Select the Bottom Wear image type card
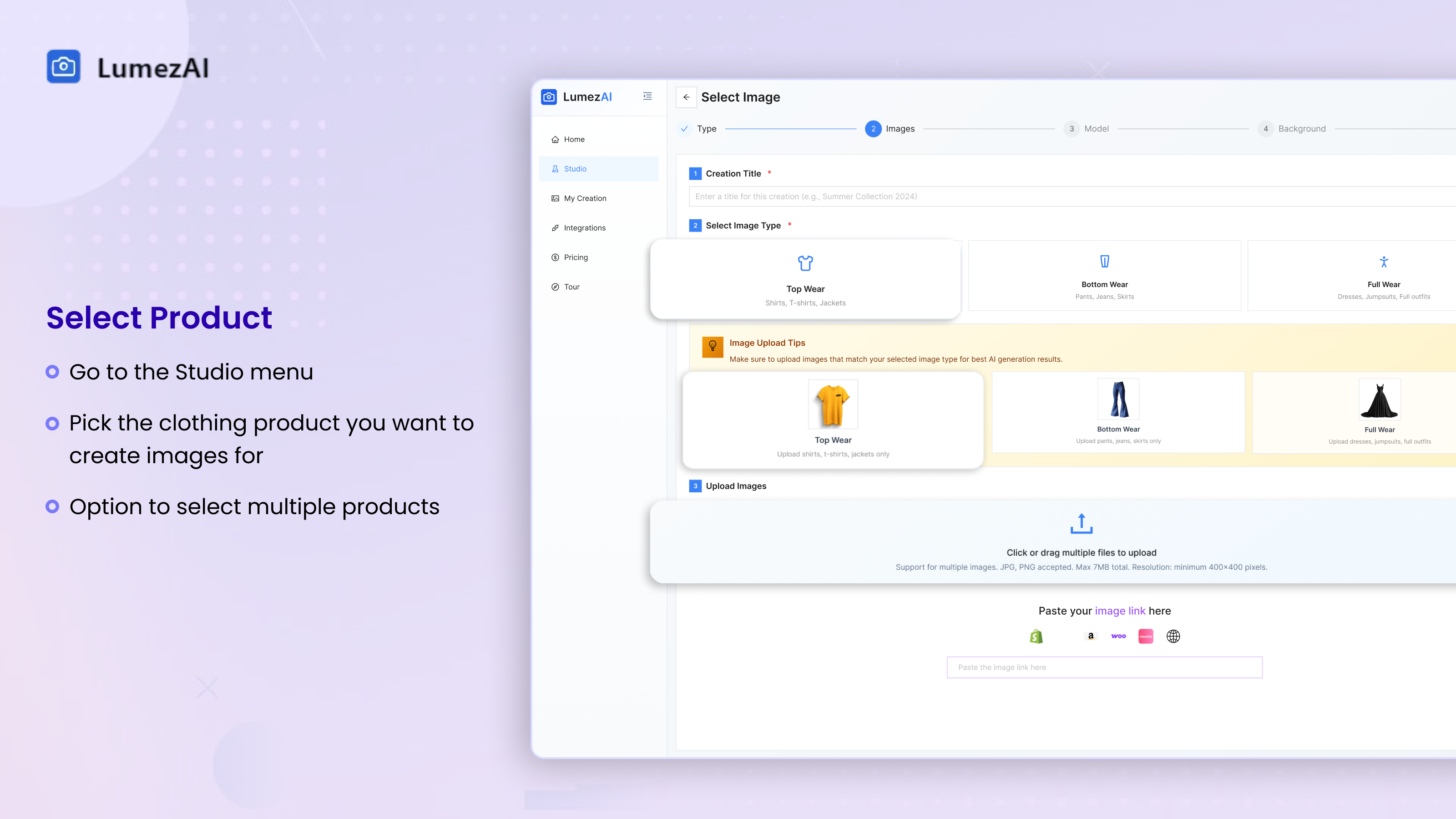 click(x=1104, y=276)
